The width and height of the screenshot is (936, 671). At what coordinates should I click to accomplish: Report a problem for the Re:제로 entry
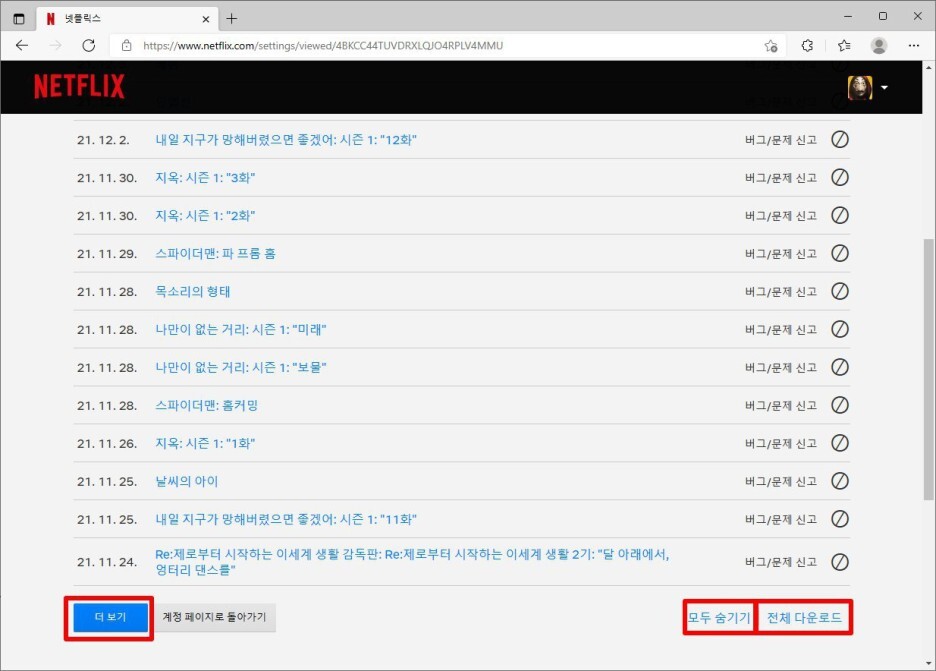click(781, 562)
